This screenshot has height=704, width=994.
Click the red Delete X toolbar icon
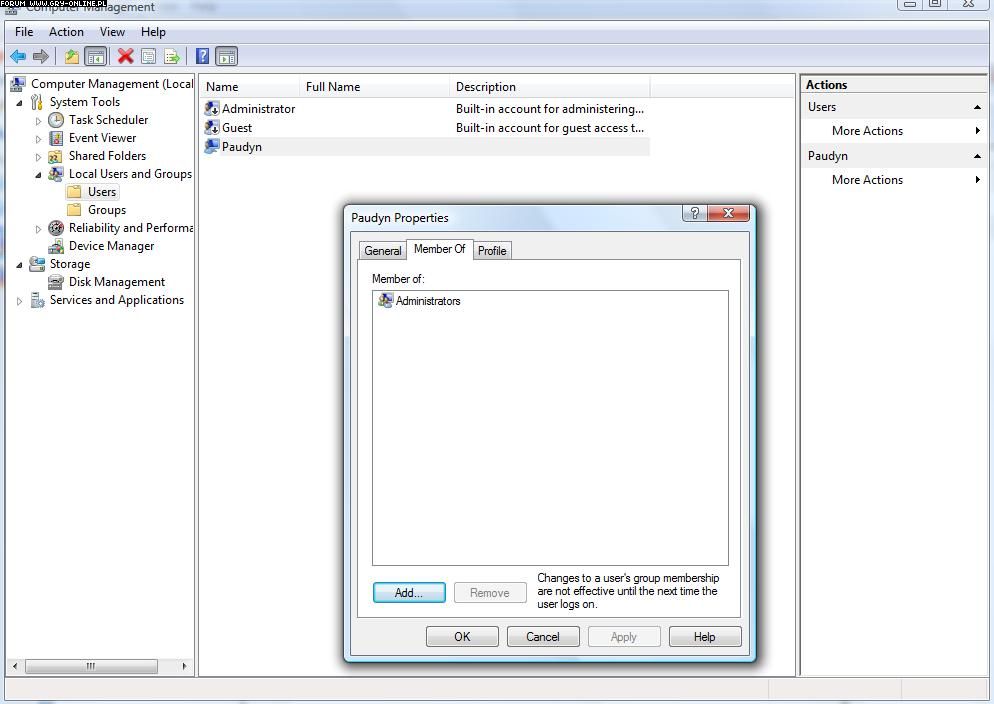point(125,56)
